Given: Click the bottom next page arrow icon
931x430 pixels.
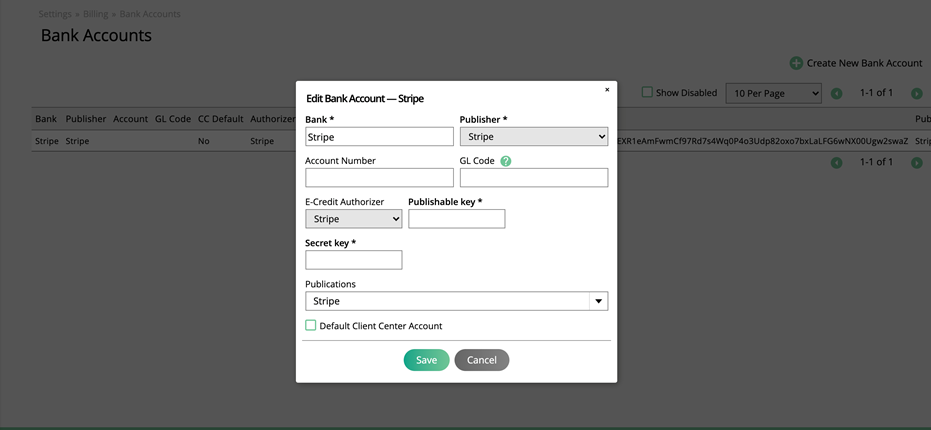Looking at the screenshot, I should 916,163.
